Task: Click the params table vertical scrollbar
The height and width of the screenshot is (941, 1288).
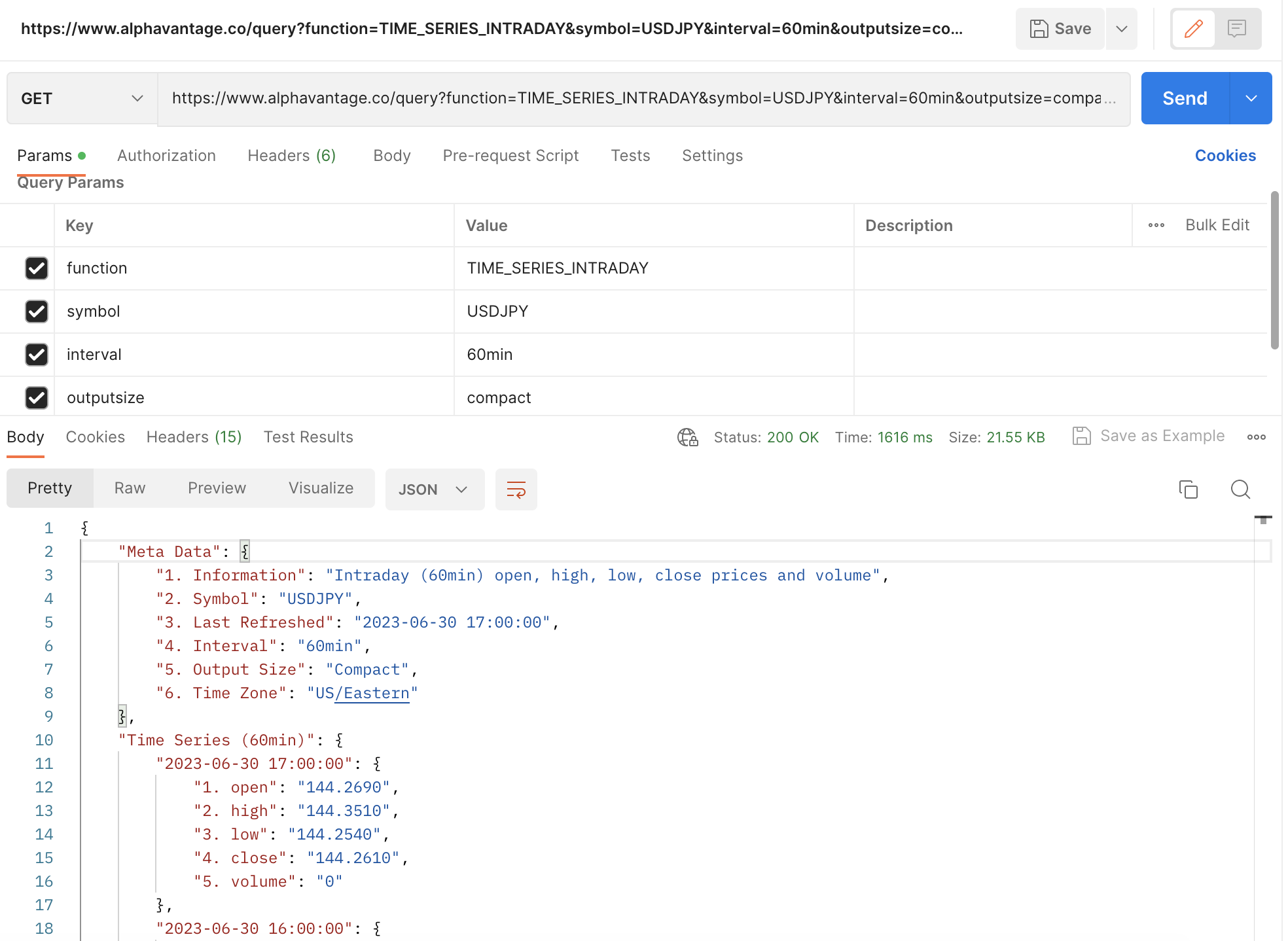Action: 1274,270
